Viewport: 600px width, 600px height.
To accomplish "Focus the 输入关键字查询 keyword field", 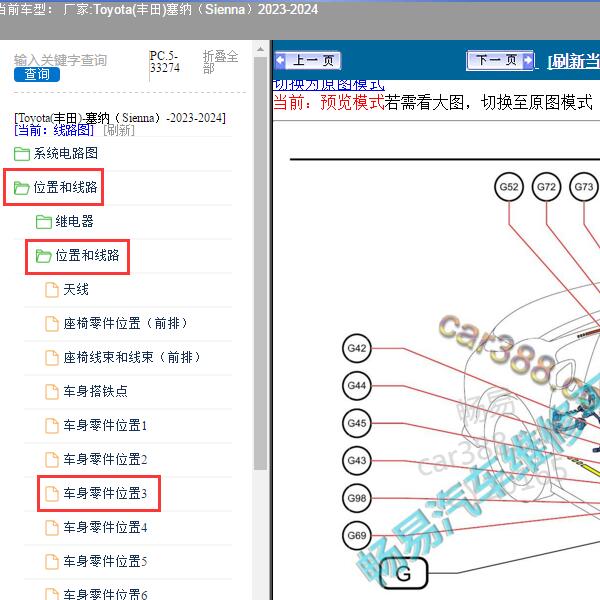I will pos(60,60).
